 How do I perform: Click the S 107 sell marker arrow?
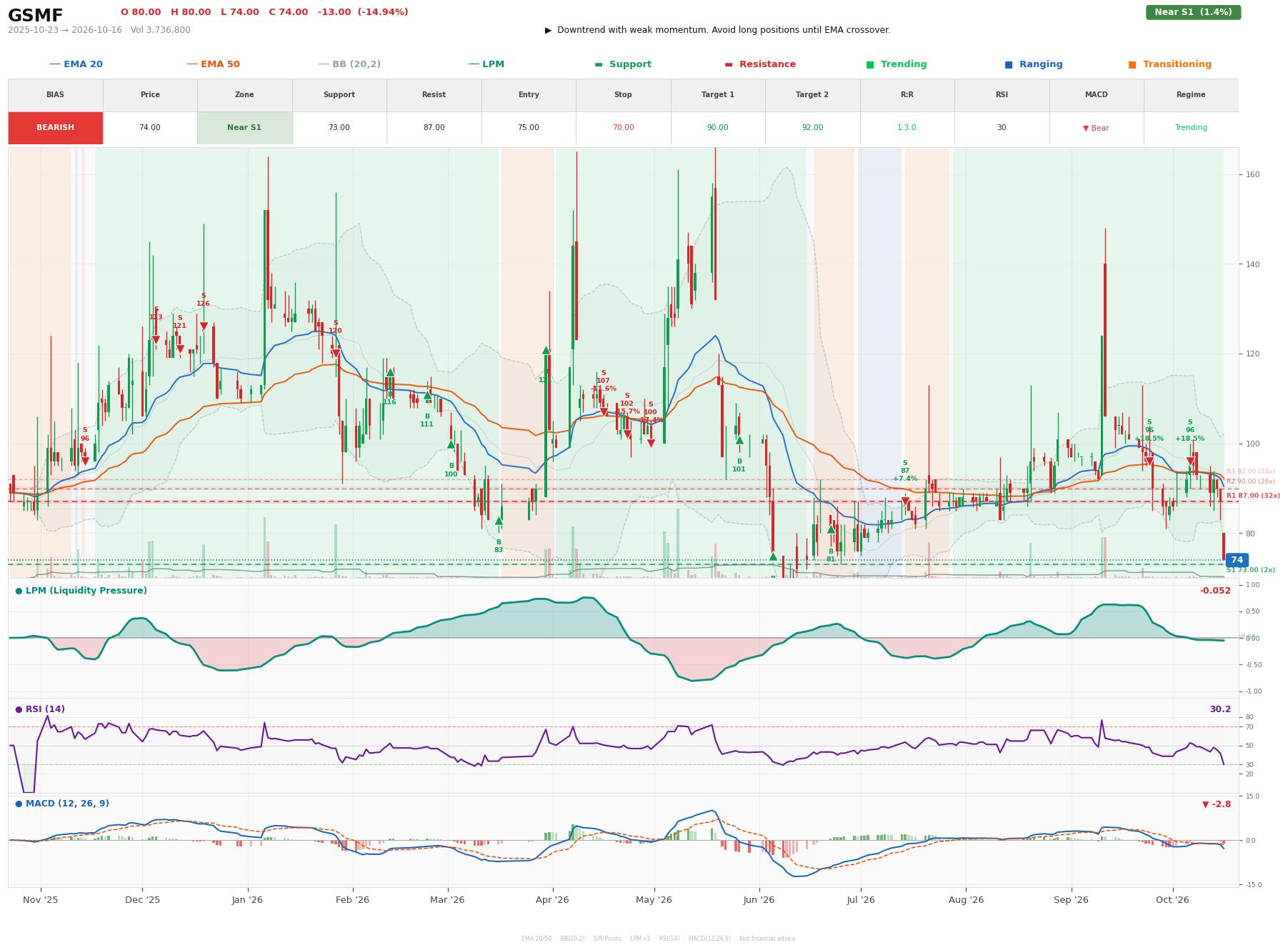pyautogui.click(x=604, y=412)
